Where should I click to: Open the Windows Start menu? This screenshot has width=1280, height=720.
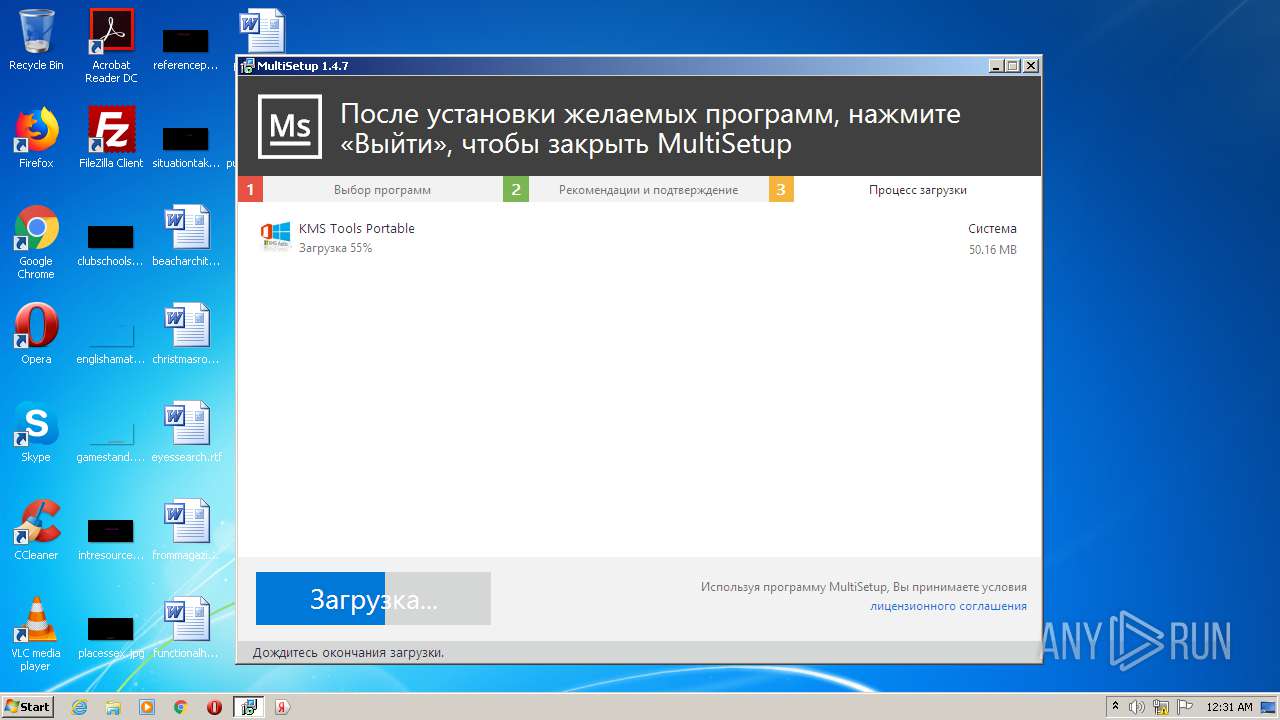tap(28, 707)
